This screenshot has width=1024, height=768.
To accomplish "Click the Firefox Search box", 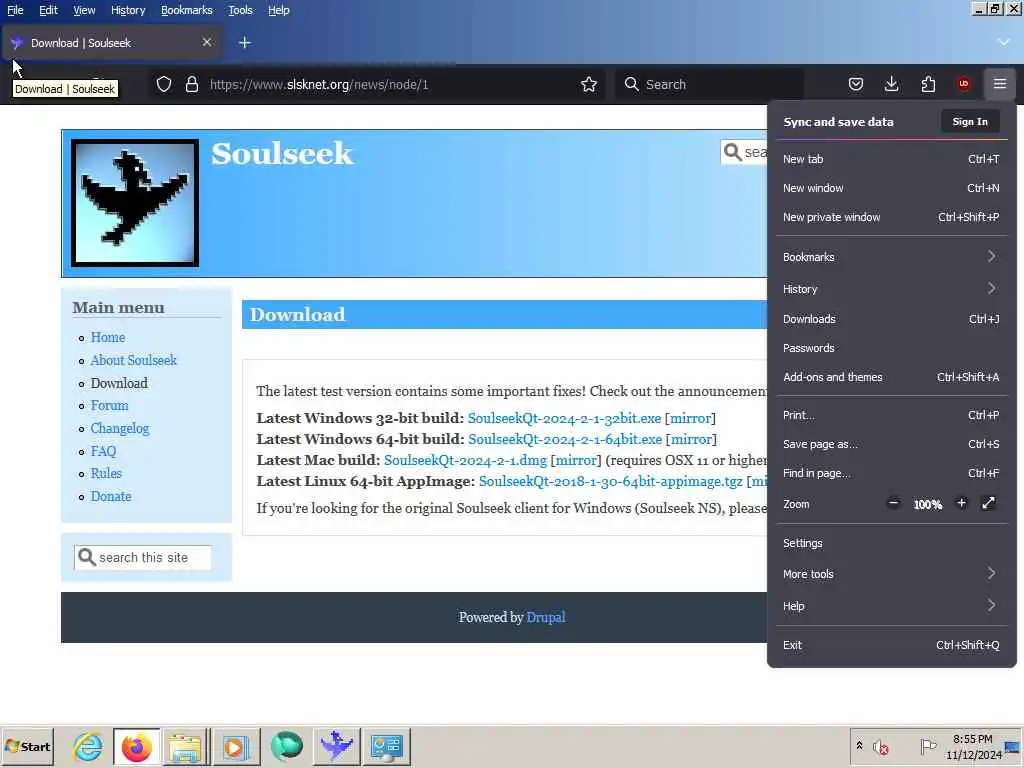I will click(x=709, y=84).
